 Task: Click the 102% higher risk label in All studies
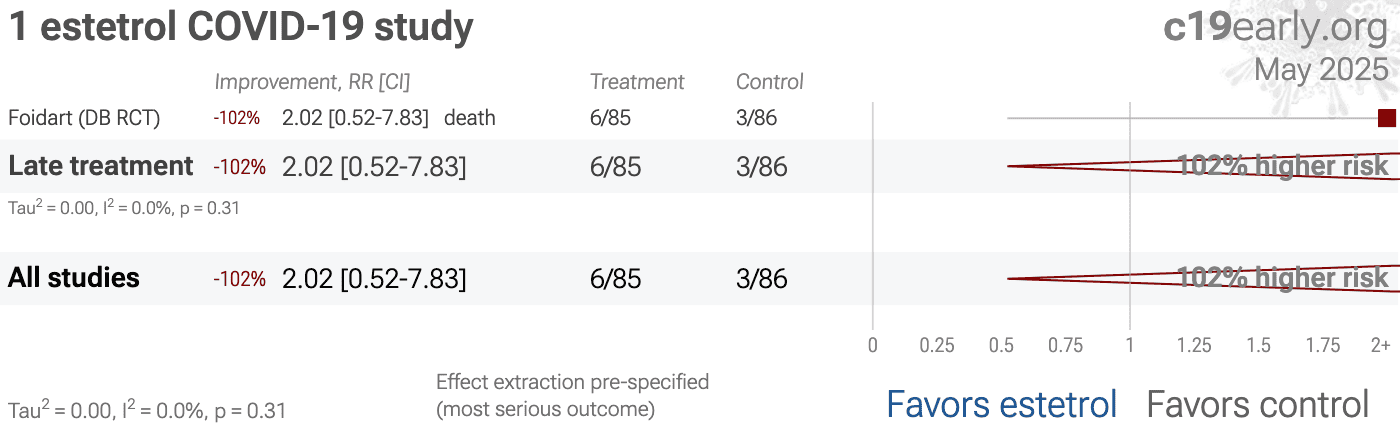tap(1283, 277)
